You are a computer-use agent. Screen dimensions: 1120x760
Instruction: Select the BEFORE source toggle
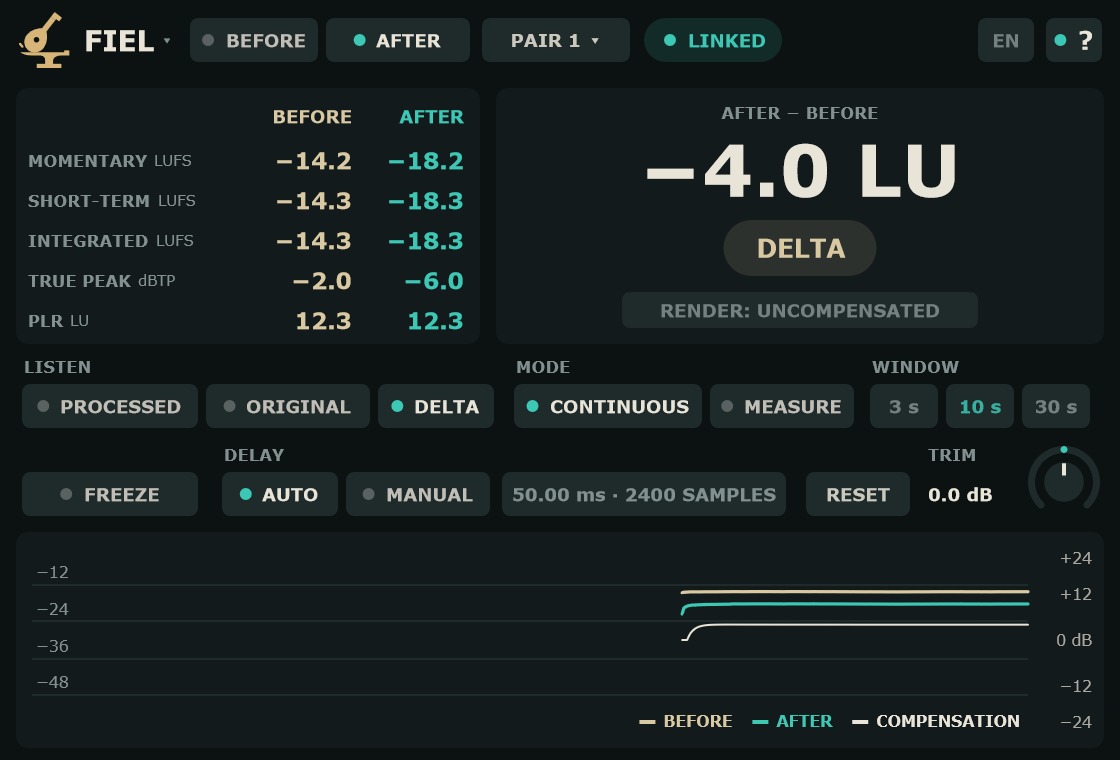(254, 40)
